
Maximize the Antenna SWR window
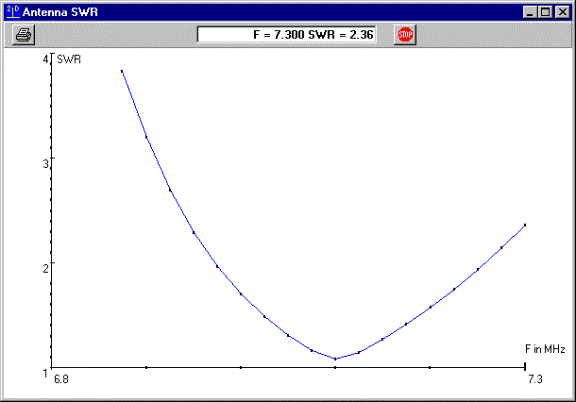pyautogui.click(x=546, y=12)
